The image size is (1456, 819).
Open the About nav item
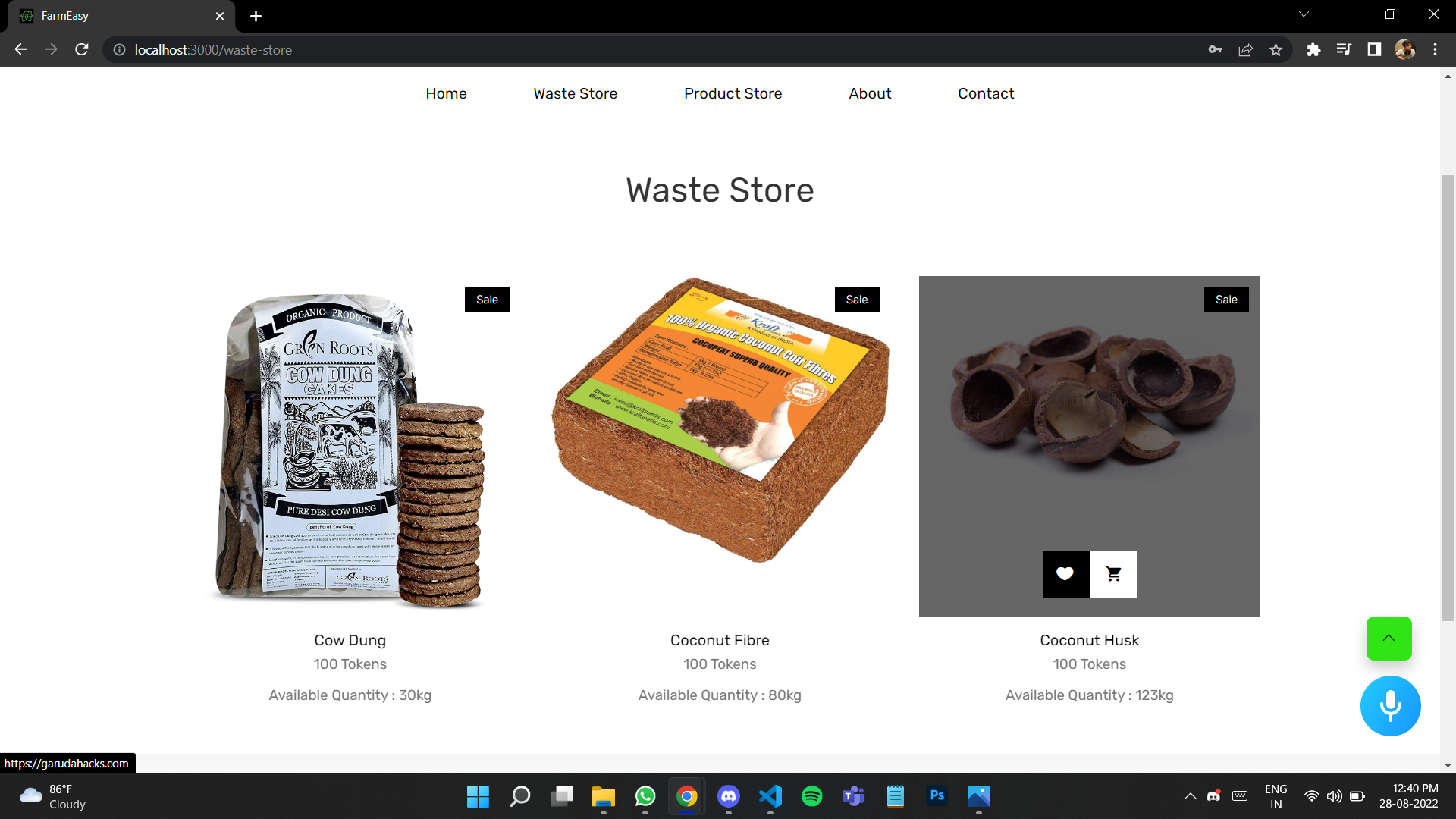pos(870,93)
